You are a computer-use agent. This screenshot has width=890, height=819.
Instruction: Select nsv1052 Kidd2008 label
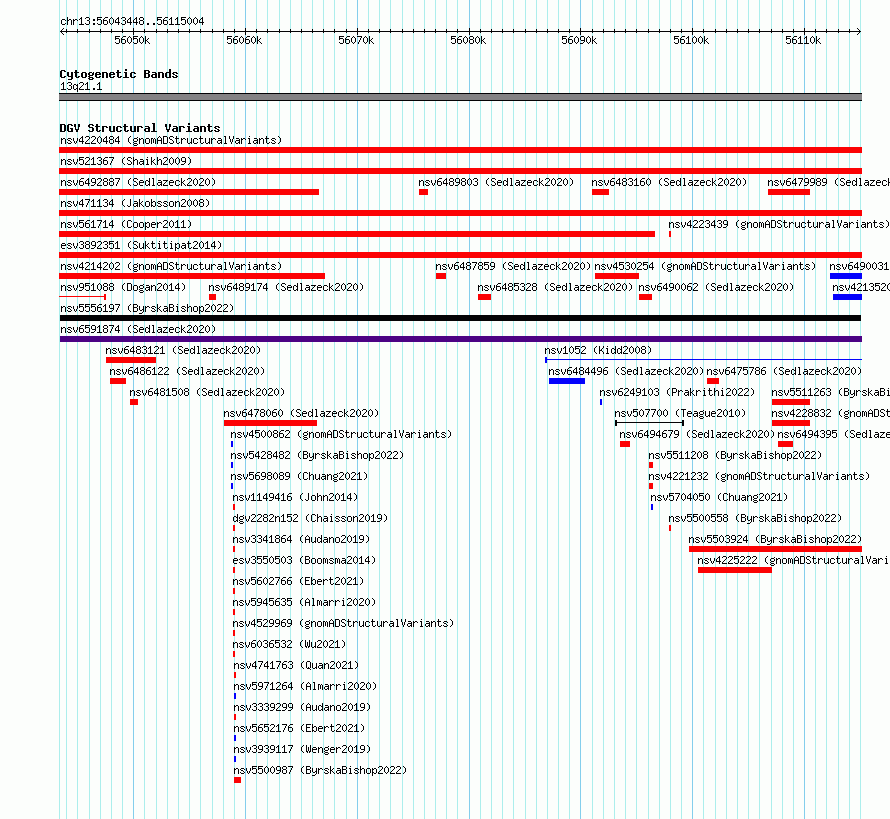point(598,350)
